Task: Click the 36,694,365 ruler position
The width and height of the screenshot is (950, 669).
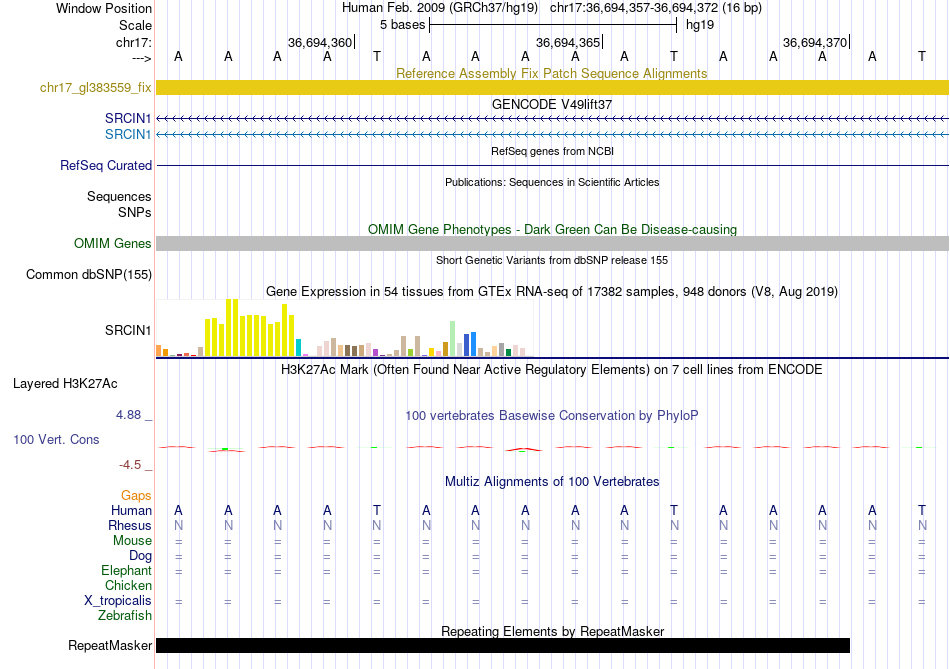Action: 568,42
